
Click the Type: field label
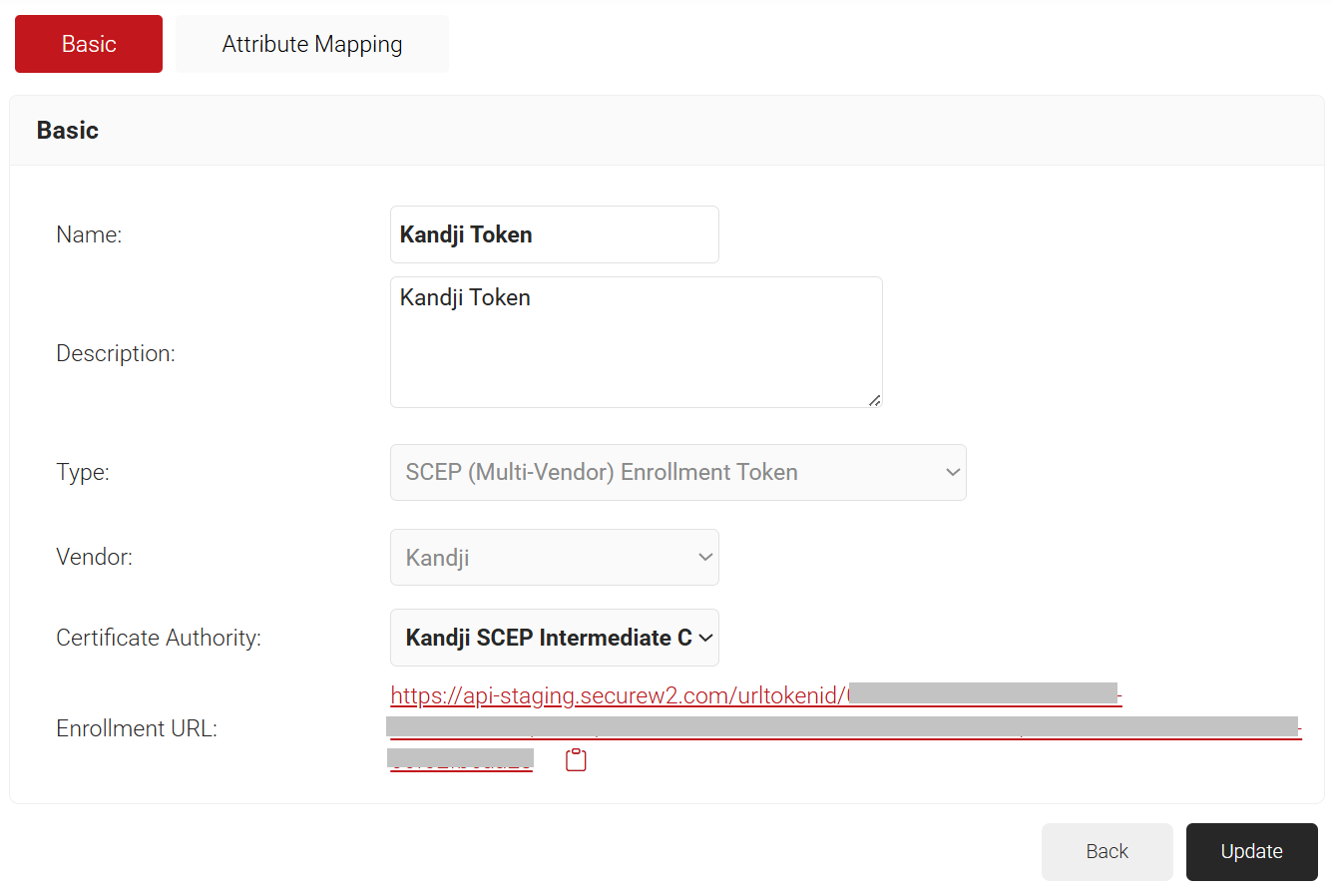tap(83, 472)
